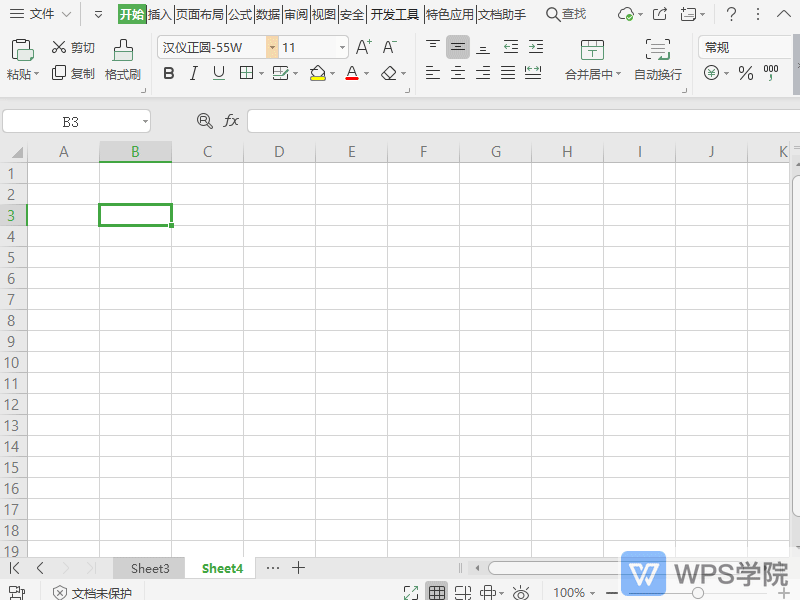Open font size dropdown arrow

(342, 47)
